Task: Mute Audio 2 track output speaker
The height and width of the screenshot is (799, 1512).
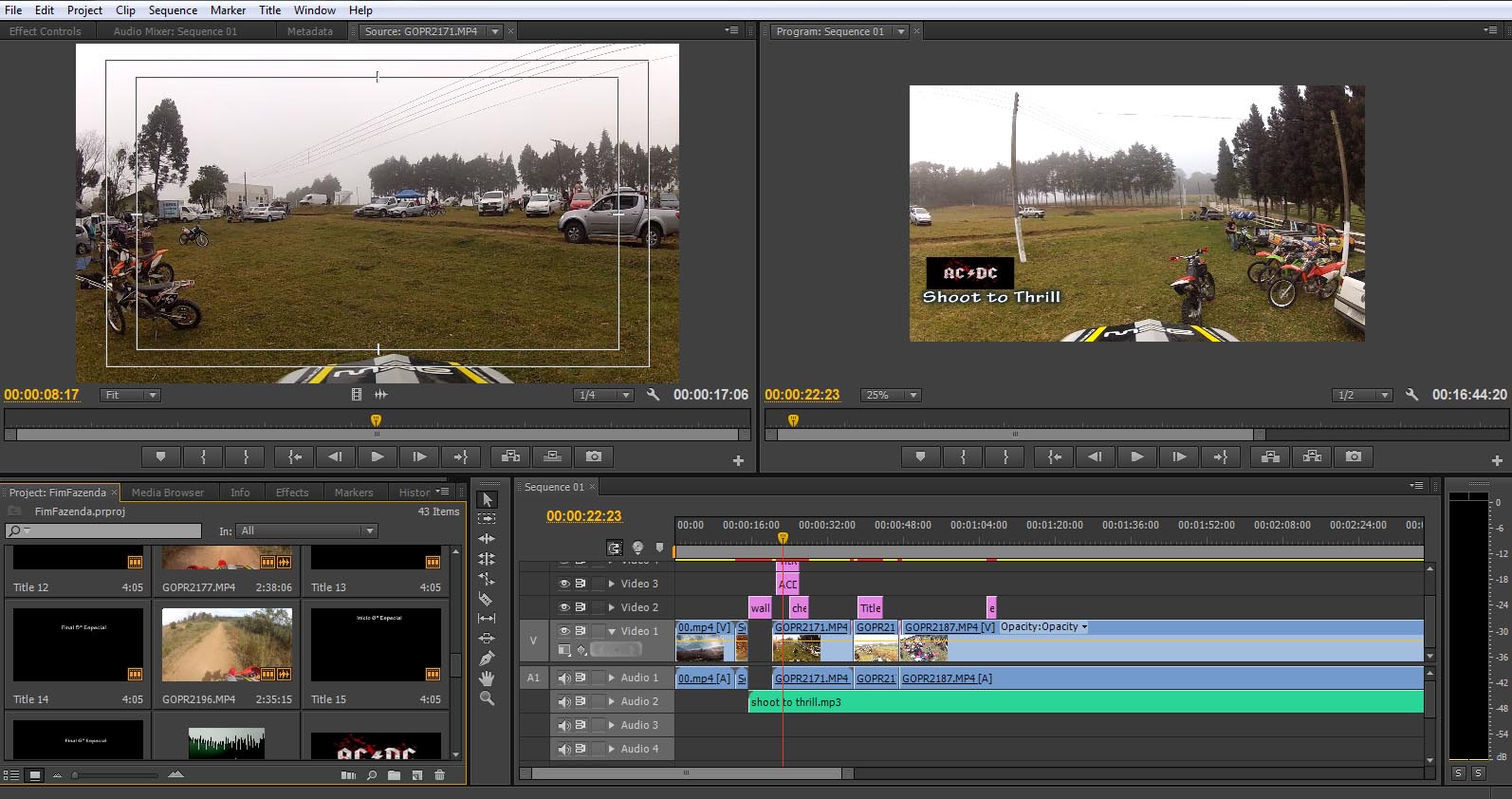Action: click(x=564, y=701)
